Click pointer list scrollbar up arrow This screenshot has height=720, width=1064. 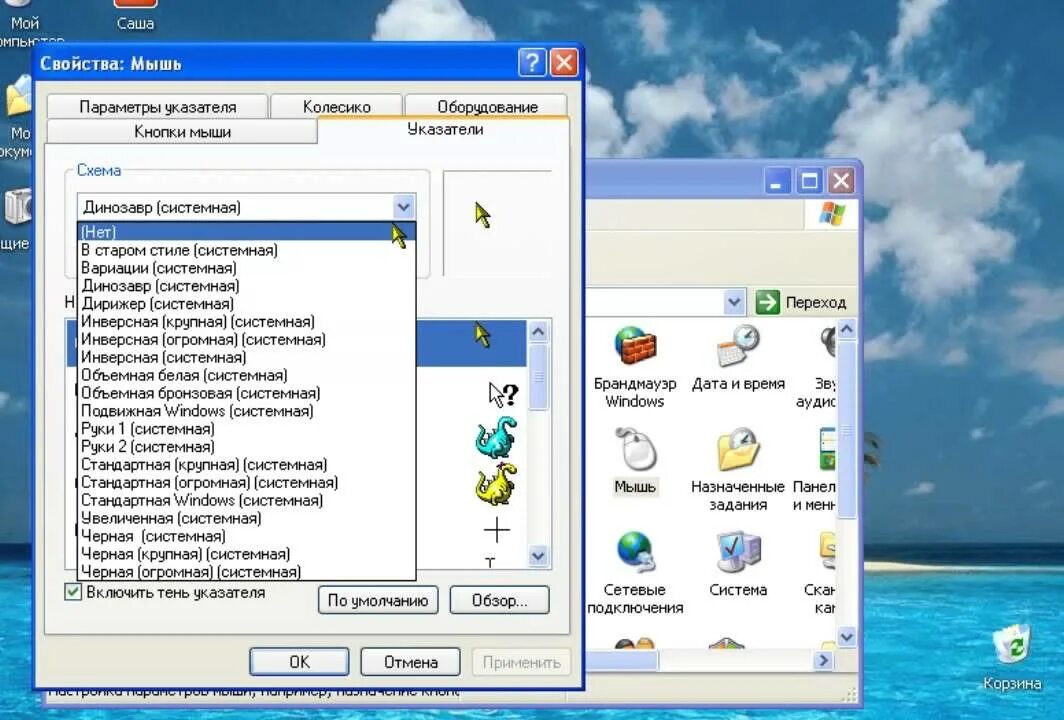coord(538,332)
